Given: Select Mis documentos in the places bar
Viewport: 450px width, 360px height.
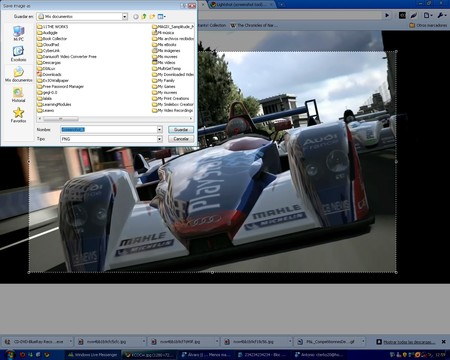Looking at the screenshot, I should pyautogui.click(x=19, y=74).
